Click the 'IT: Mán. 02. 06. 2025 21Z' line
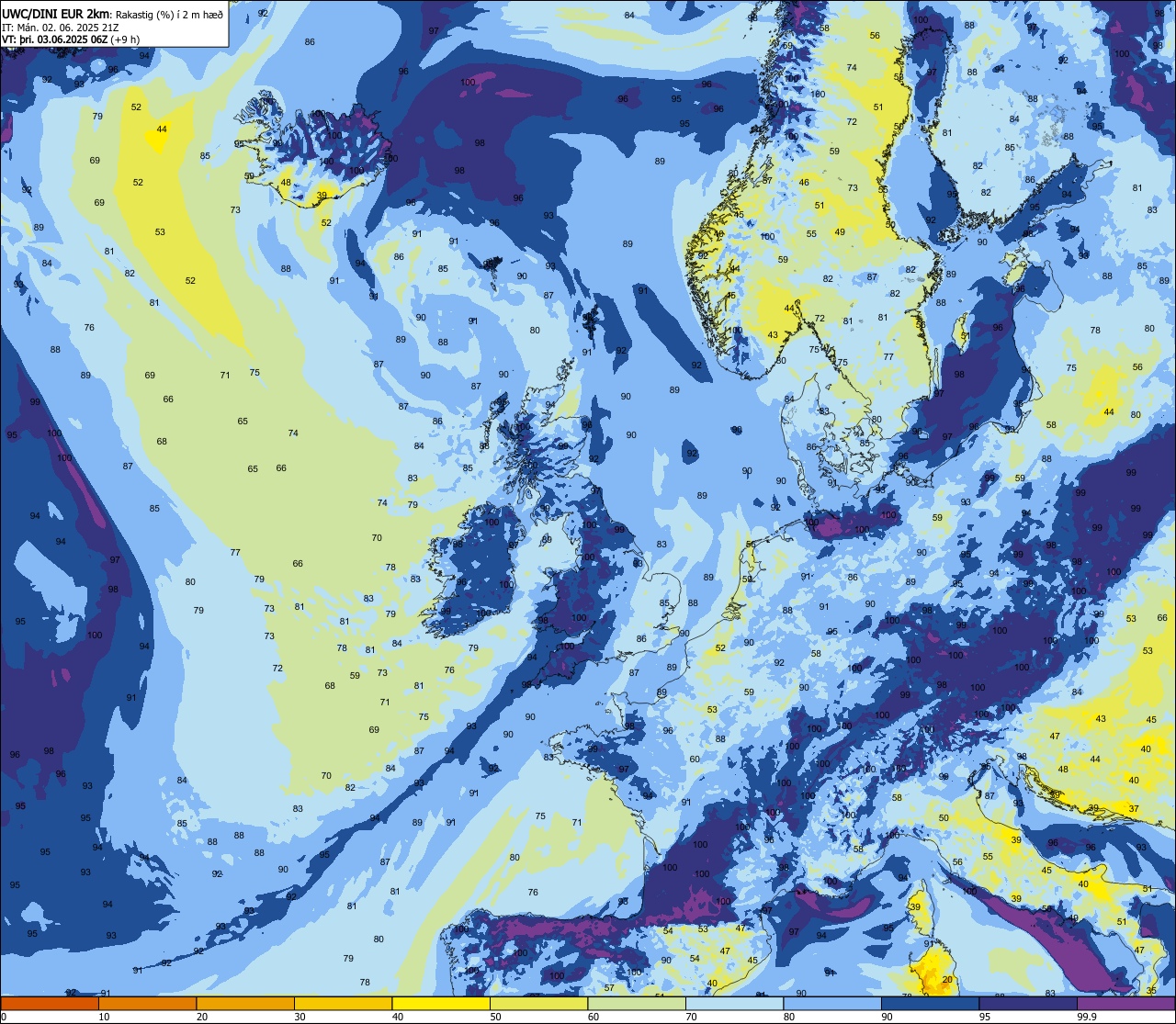1176x1024 pixels. (61, 27)
